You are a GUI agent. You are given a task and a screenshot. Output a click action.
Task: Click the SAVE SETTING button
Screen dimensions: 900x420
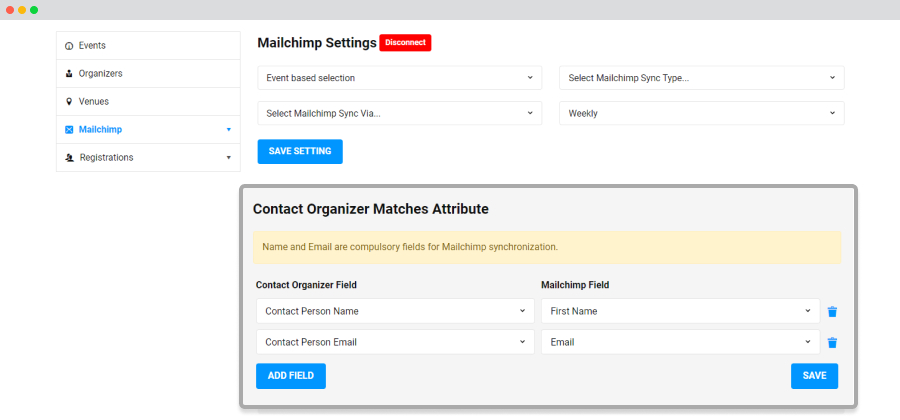pos(300,151)
